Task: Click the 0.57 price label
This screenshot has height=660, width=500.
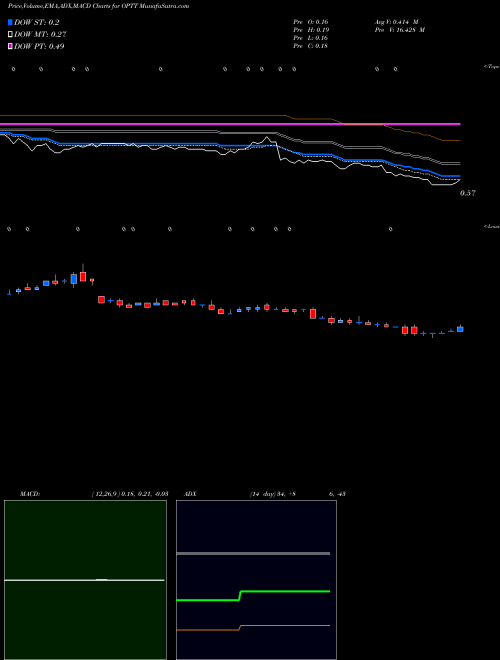Action: pyautogui.click(x=468, y=193)
